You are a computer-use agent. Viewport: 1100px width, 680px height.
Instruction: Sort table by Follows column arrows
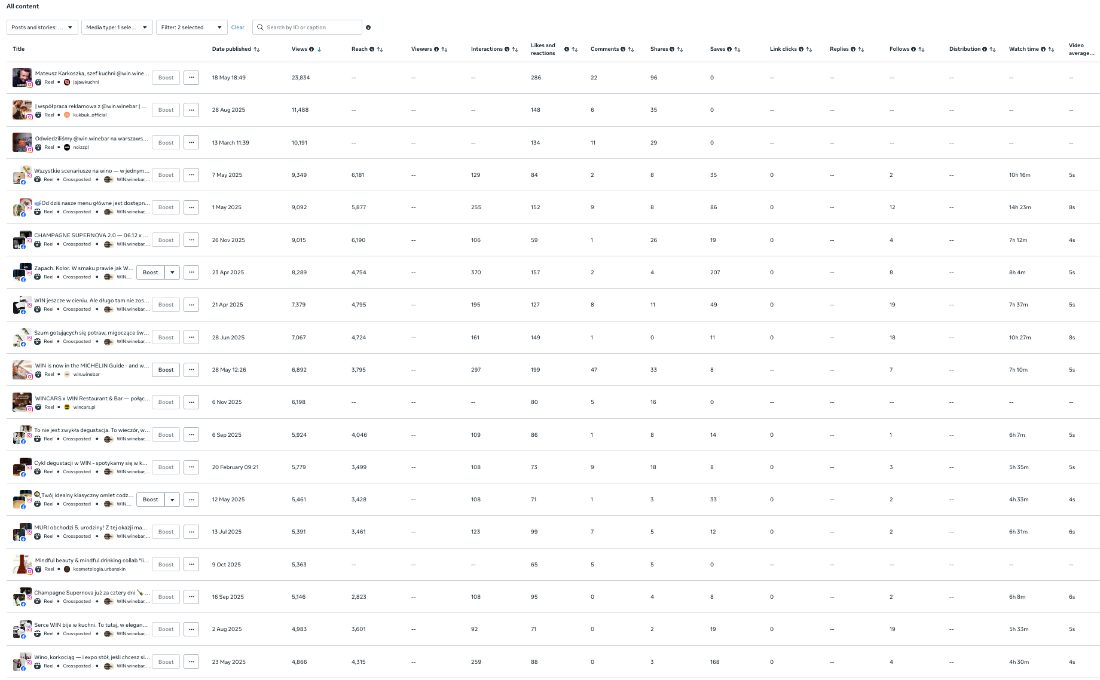tap(921, 49)
